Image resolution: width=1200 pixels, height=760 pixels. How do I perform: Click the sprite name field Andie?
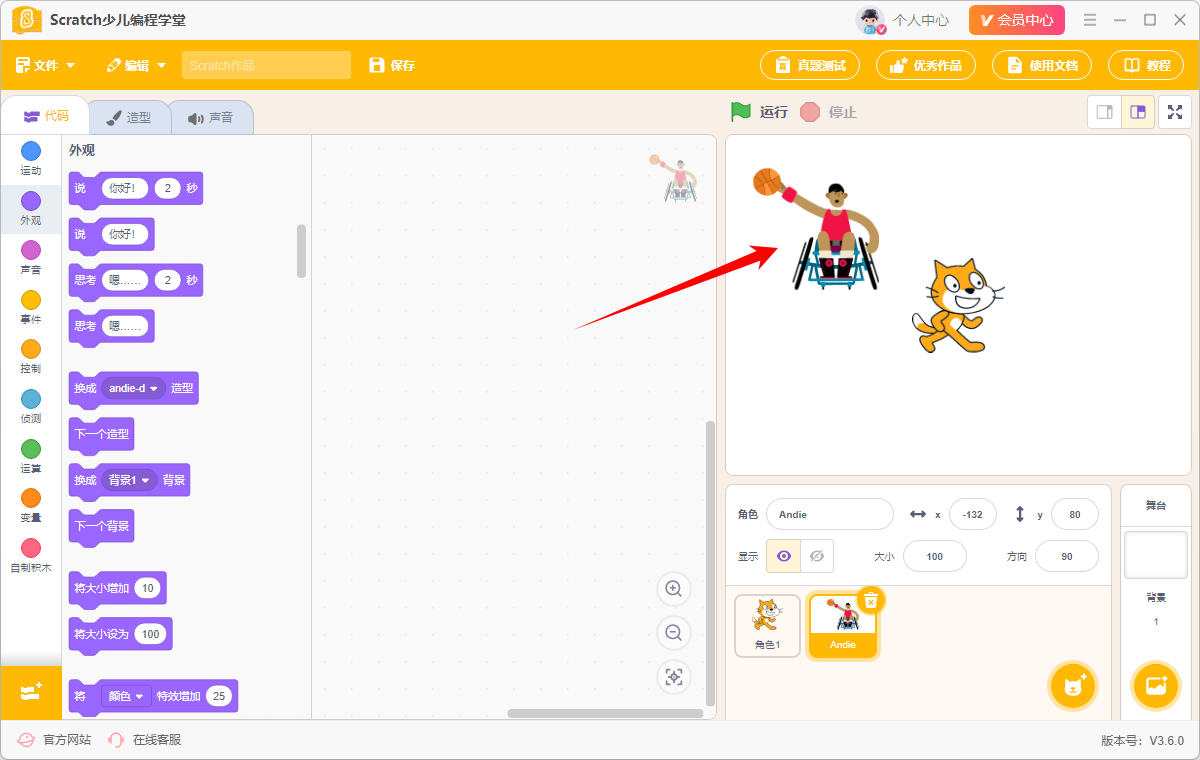[x=830, y=514]
